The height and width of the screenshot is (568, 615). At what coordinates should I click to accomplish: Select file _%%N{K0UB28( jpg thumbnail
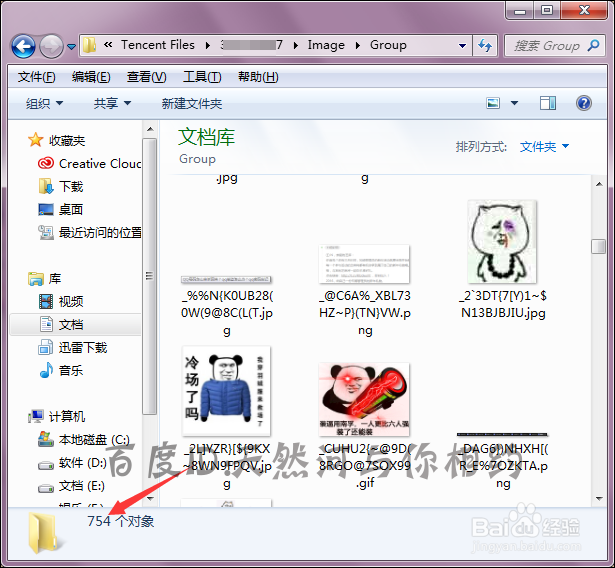coord(226,279)
